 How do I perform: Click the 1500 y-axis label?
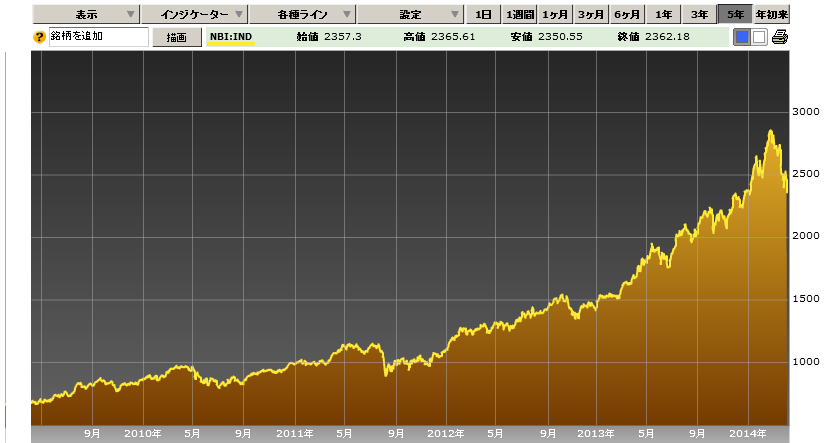[805, 299]
